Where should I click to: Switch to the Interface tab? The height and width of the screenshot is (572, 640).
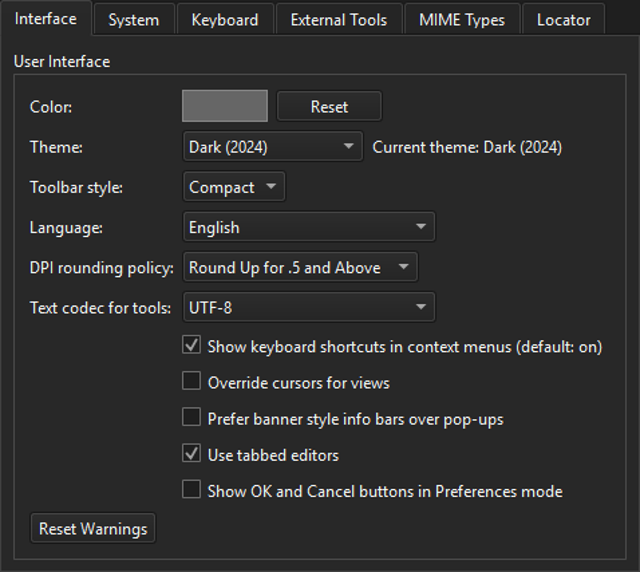click(x=46, y=19)
